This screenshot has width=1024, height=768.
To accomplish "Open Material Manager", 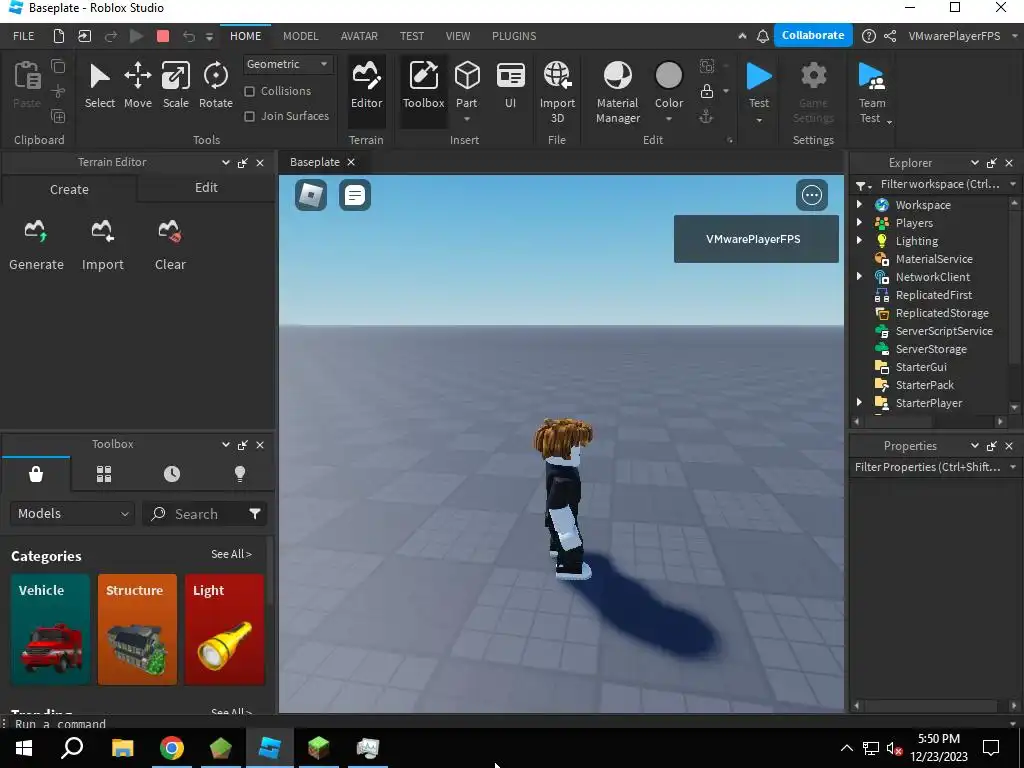I will [x=618, y=91].
